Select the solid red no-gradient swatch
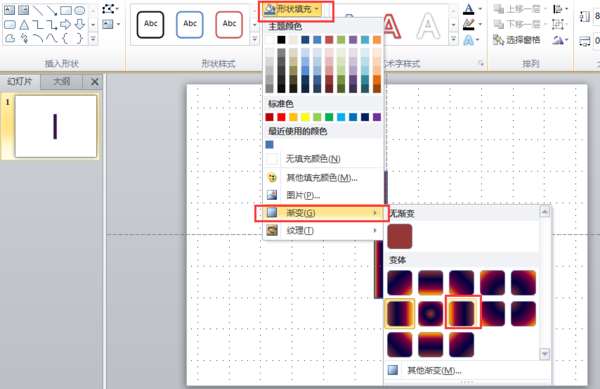Image resolution: width=600 pixels, height=389 pixels. pyautogui.click(x=400, y=236)
